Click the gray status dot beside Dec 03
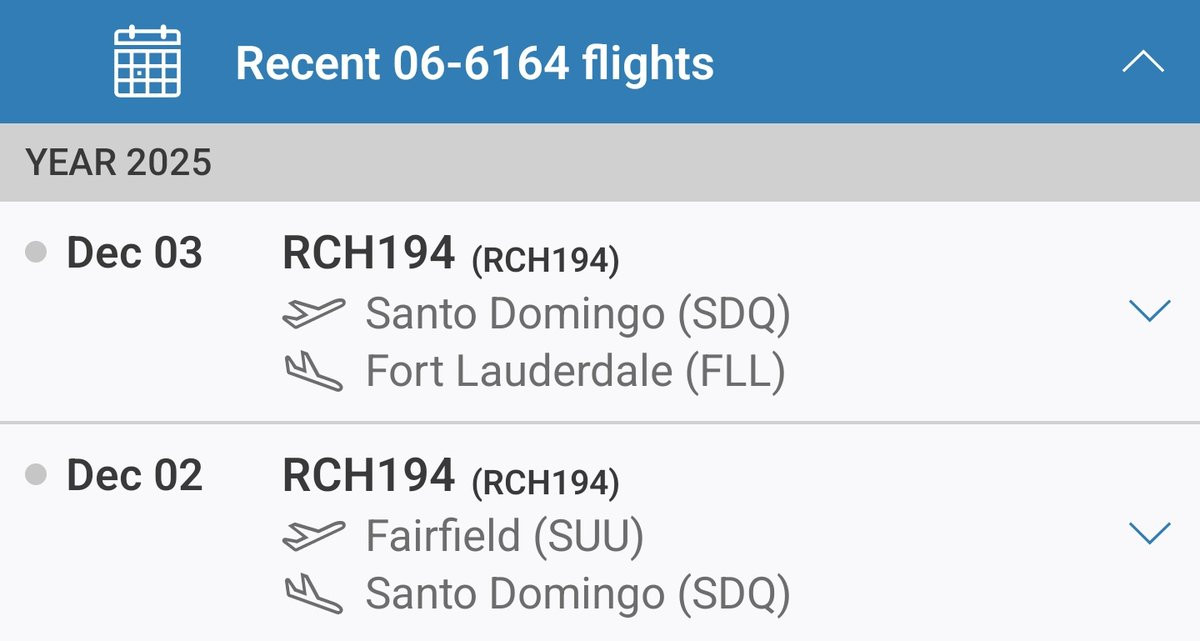 click(x=36, y=253)
